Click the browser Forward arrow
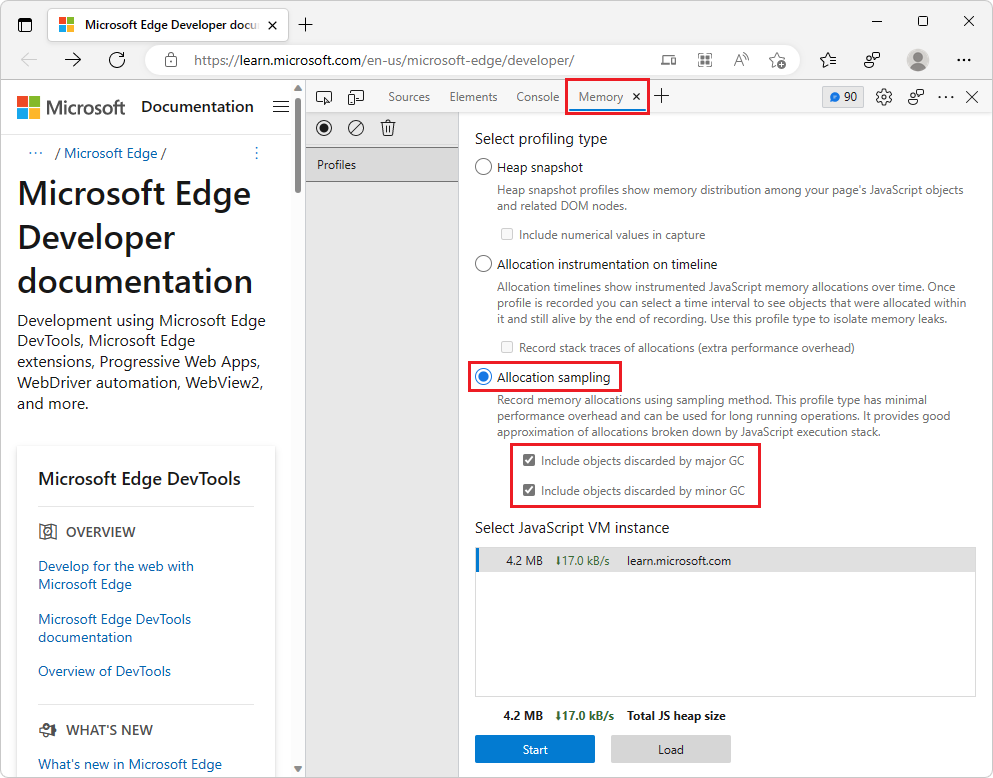 pos(73,60)
